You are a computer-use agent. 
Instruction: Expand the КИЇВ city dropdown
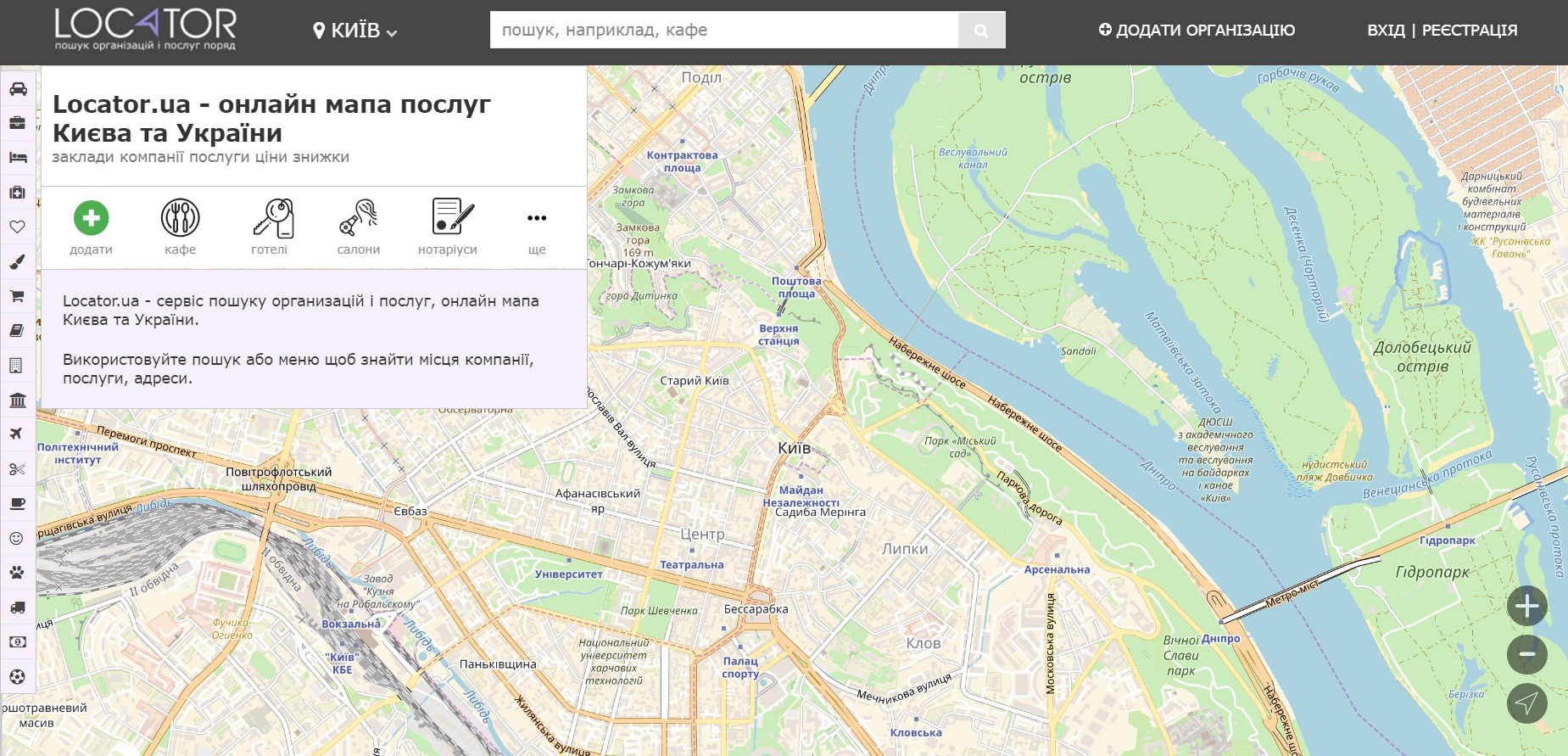[355, 31]
